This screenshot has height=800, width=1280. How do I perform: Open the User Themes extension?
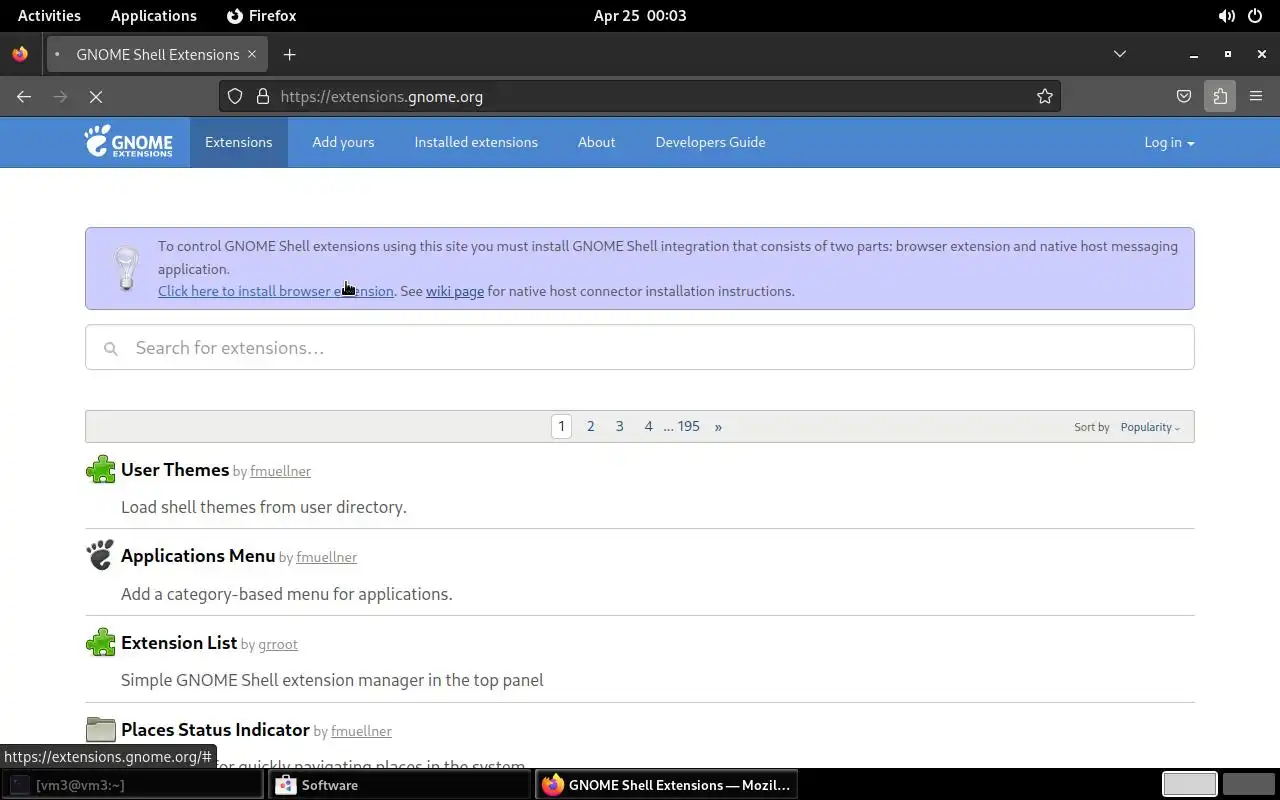tap(175, 469)
